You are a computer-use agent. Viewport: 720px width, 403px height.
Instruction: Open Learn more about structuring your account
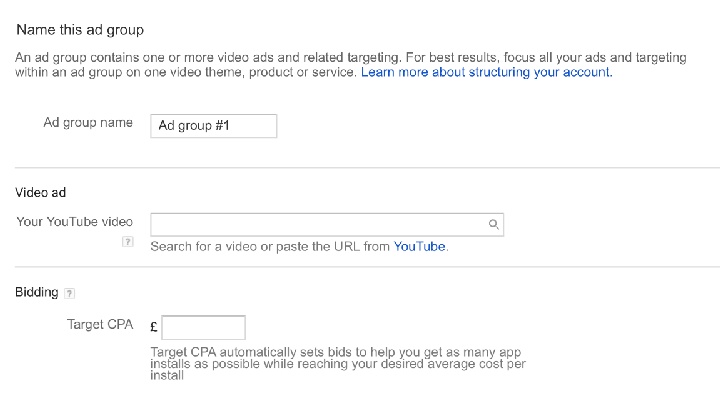coord(487,72)
